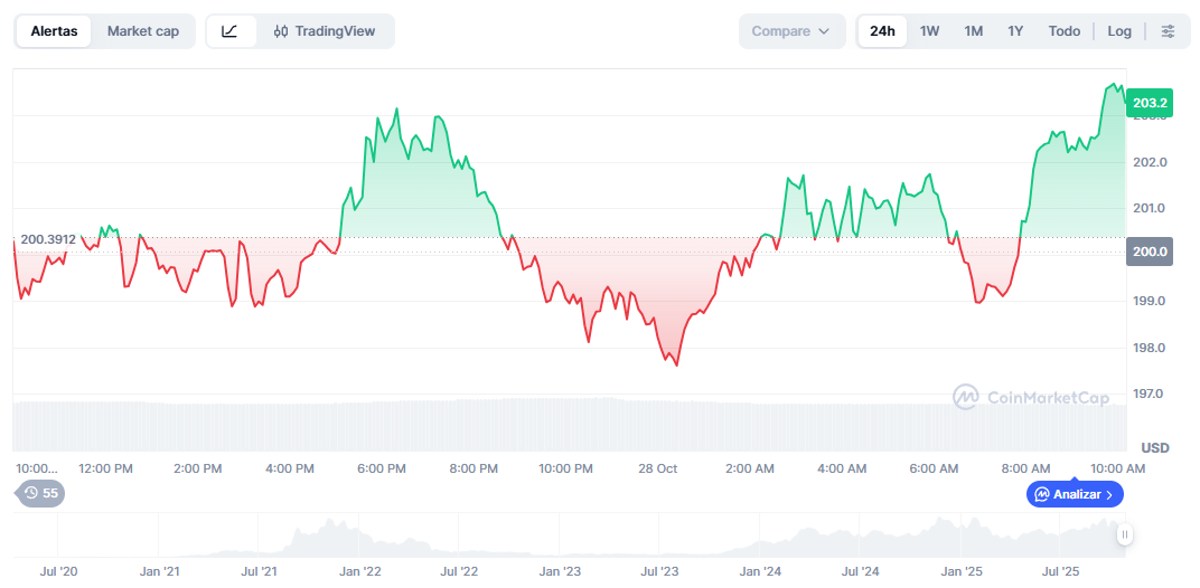This screenshot has width=1200, height=588.
Task: Click the 202.0 price axis label
Action: click(1149, 162)
